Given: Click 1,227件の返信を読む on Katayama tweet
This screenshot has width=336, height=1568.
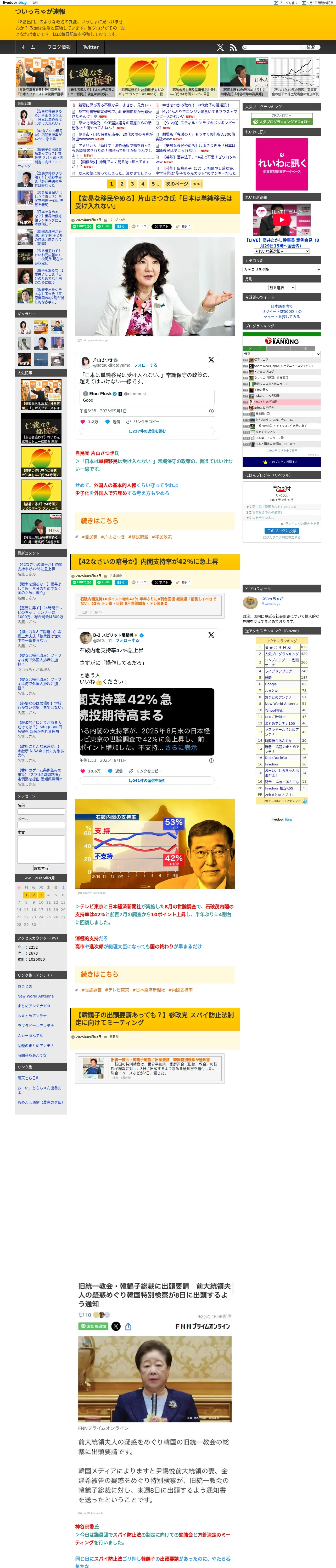Looking at the screenshot, I should 147,431.
